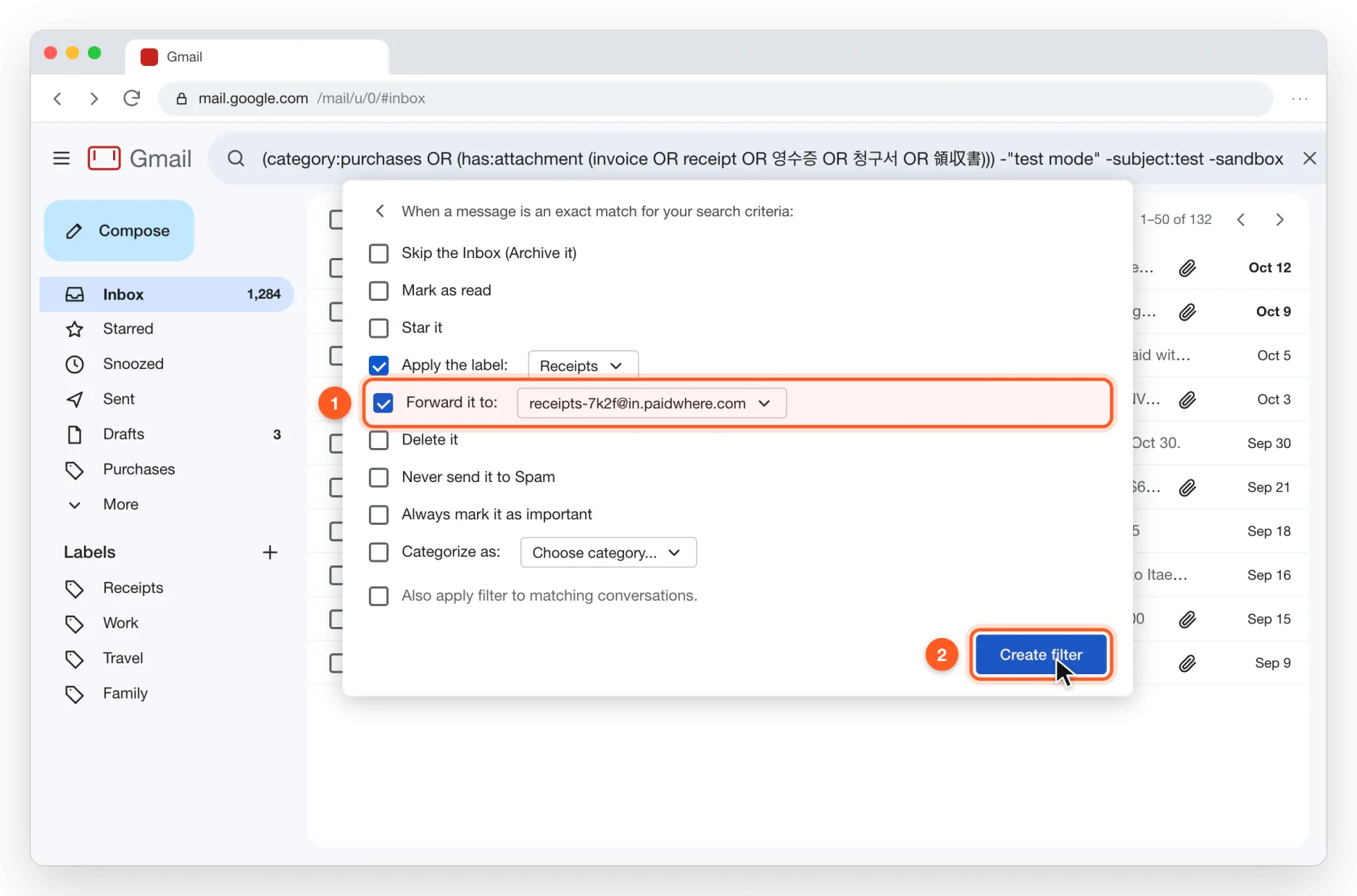Expand the Choose category dropdown
Screen dimensions: 1357x896
pos(608,552)
